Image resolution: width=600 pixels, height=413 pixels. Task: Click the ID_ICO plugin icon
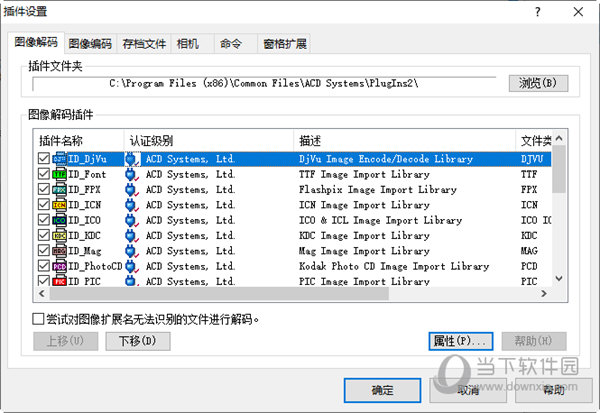coord(59,220)
